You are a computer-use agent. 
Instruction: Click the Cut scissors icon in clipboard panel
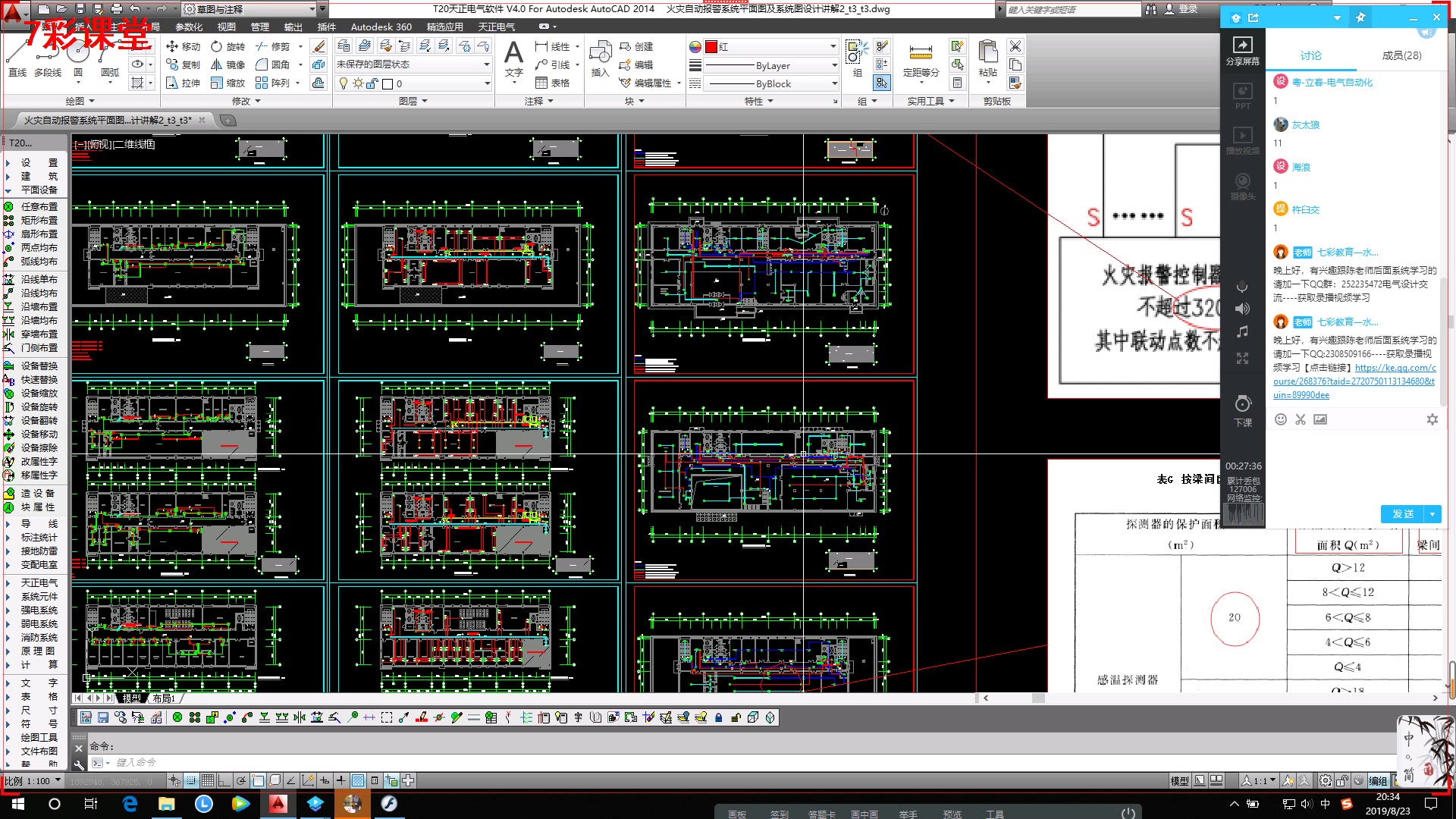[1015, 46]
